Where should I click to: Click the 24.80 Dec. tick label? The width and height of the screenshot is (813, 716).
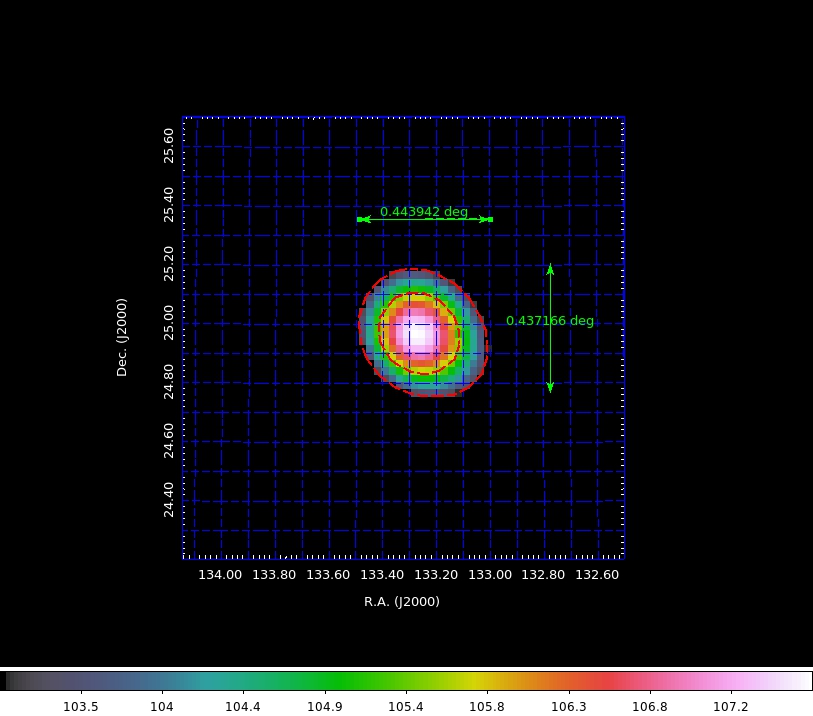tap(169, 382)
